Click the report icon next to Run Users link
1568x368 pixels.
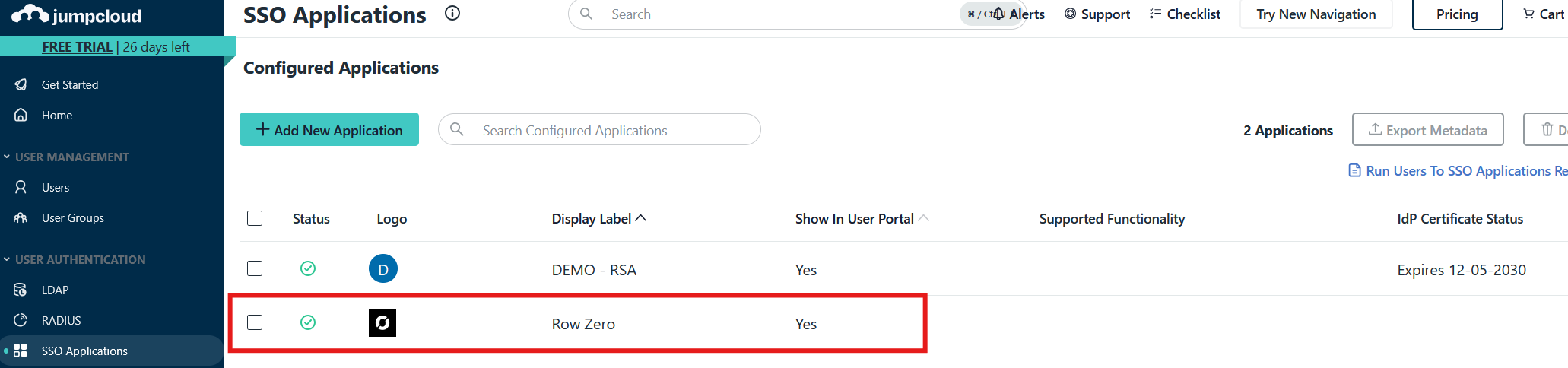pos(1354,170)
